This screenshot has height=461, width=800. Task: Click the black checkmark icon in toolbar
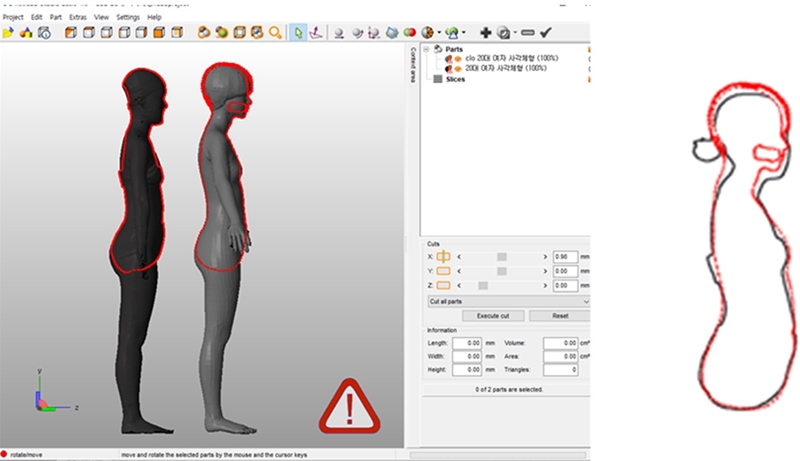[x=547, y=32]
